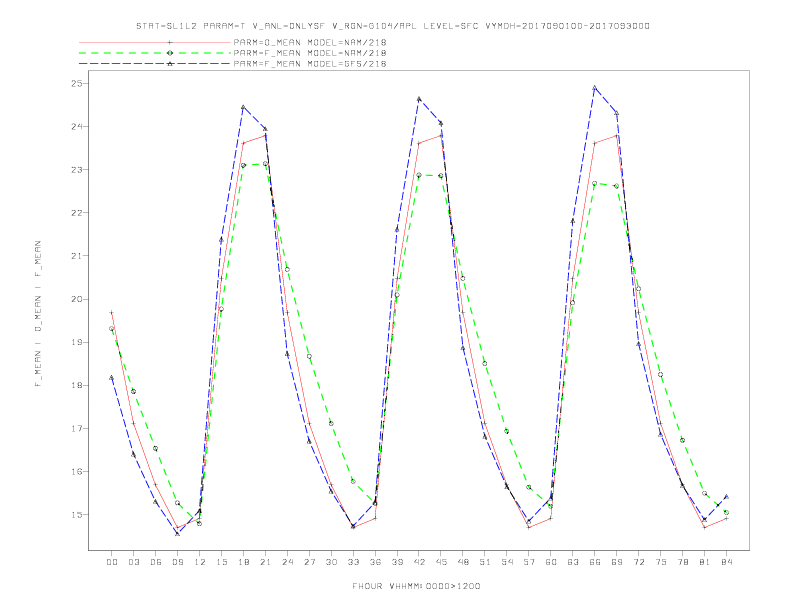The width and height of the screenshot is (792, 612).
Task: Click x-axis tick label 30
Action: [x=331, y=562]
